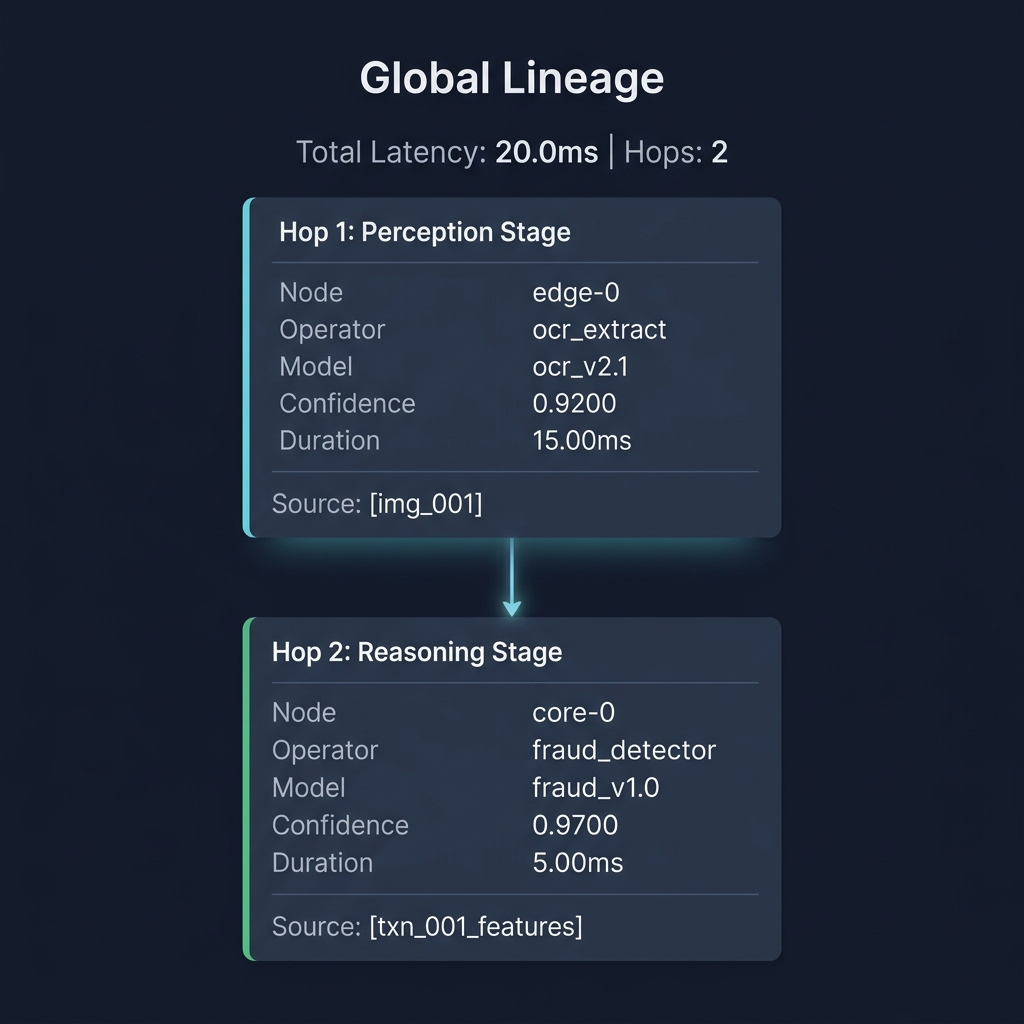This screenshot has width=1024, height=1024.
Task: Click the Confidence label in Hop 1 card
Action: point(347,404)
